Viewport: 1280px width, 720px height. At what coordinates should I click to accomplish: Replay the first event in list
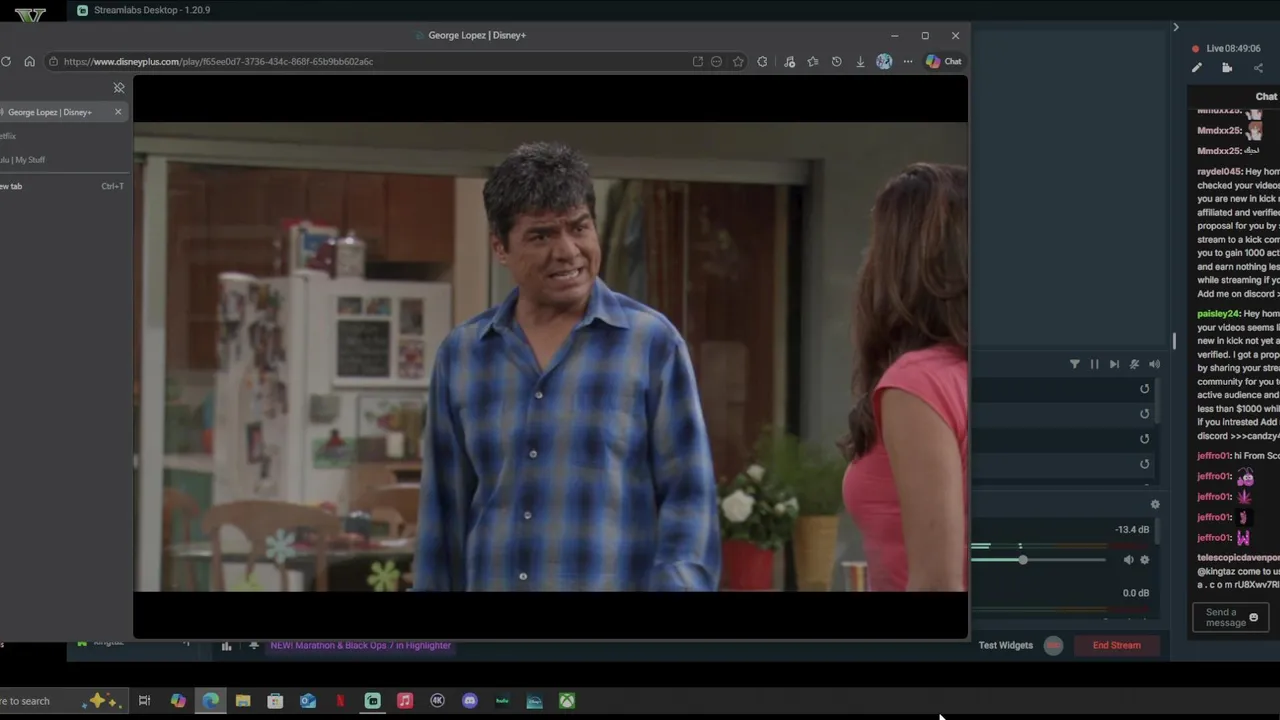[x=1145, y=389]
